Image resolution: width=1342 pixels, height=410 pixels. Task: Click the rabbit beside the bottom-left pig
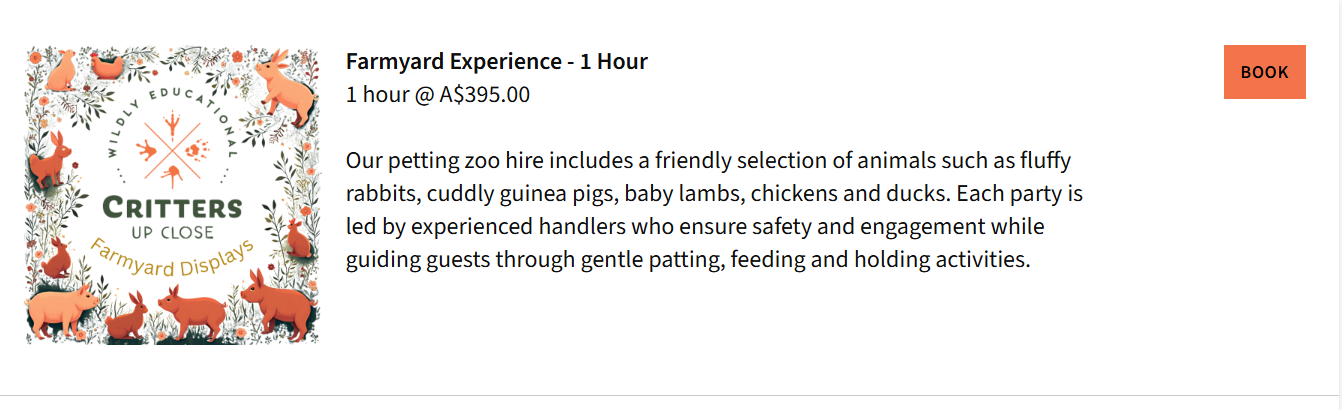[127, 315]
